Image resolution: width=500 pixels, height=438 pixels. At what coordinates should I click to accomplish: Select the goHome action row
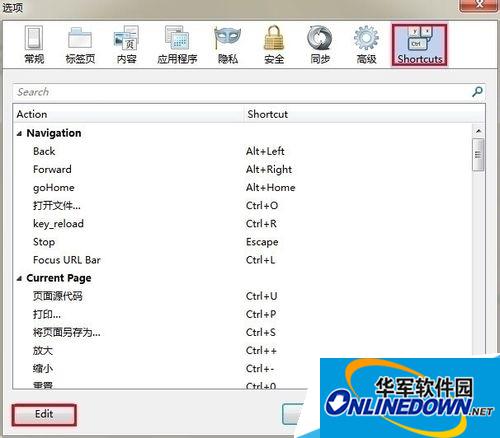pyautogui.click(x=243, y=187)
